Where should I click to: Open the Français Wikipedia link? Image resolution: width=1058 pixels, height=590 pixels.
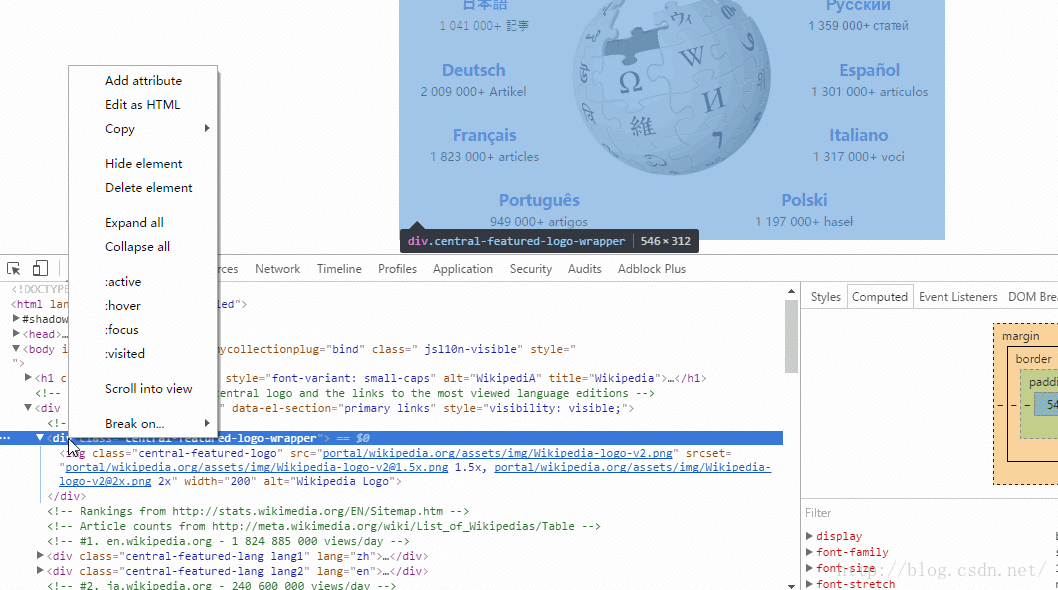coord(484,135)
